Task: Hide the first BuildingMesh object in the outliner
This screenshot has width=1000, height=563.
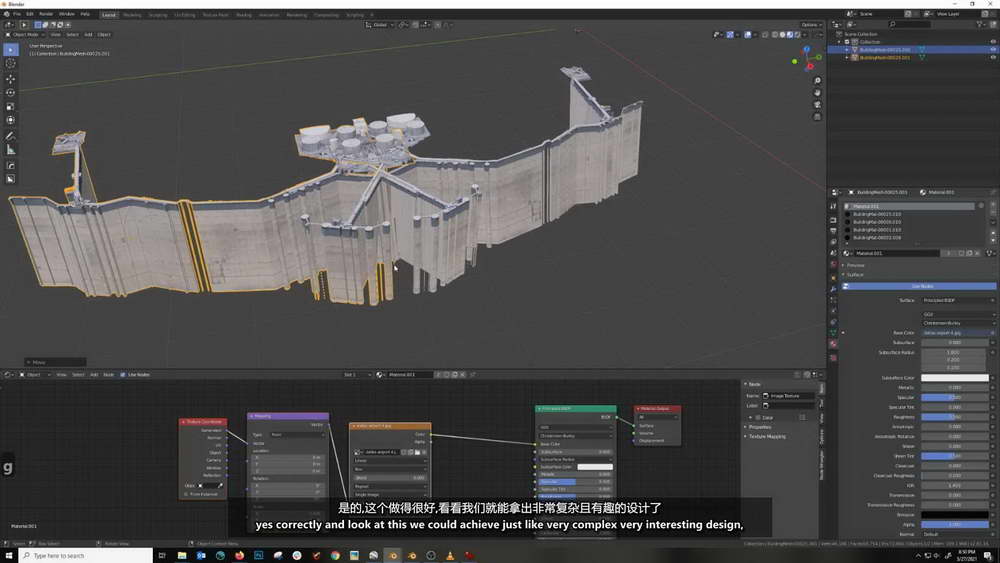Action: point(993,49)
